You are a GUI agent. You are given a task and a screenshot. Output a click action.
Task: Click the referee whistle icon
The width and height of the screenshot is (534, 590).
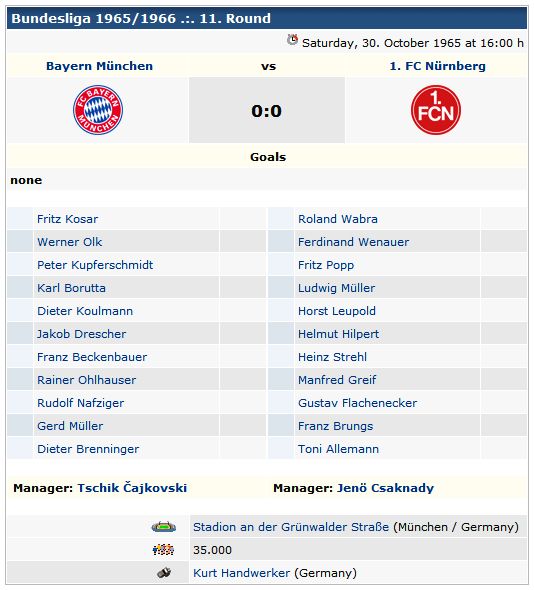click(164, 573)
